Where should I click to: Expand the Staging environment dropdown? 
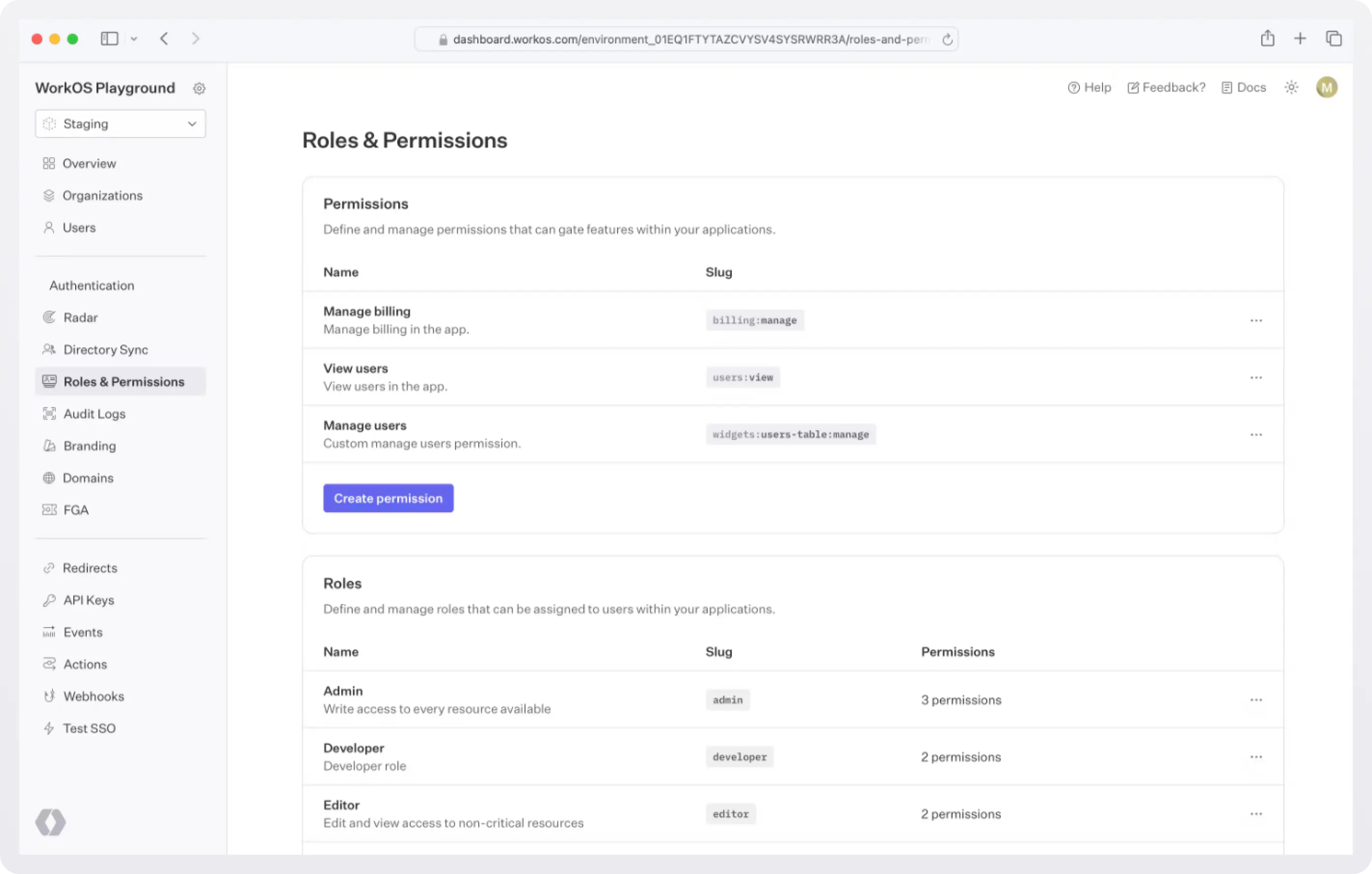(x=120, y=123)
